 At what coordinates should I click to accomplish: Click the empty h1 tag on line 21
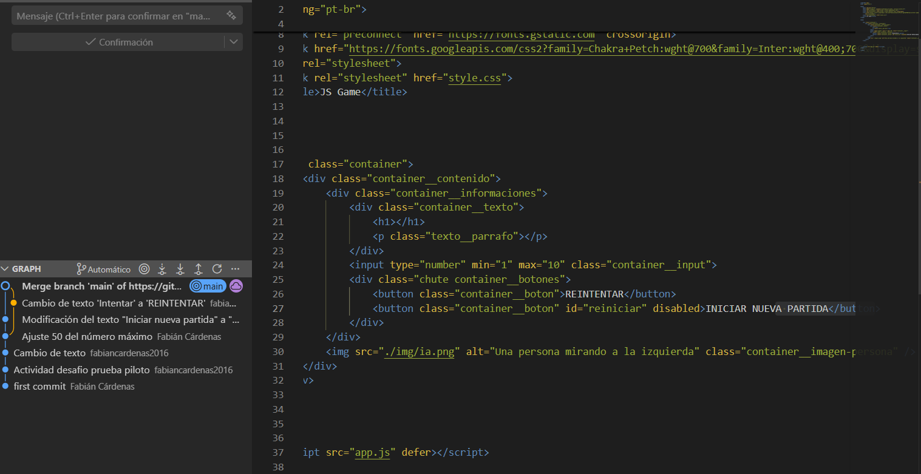pyautogui.click(x=399, y=221)
